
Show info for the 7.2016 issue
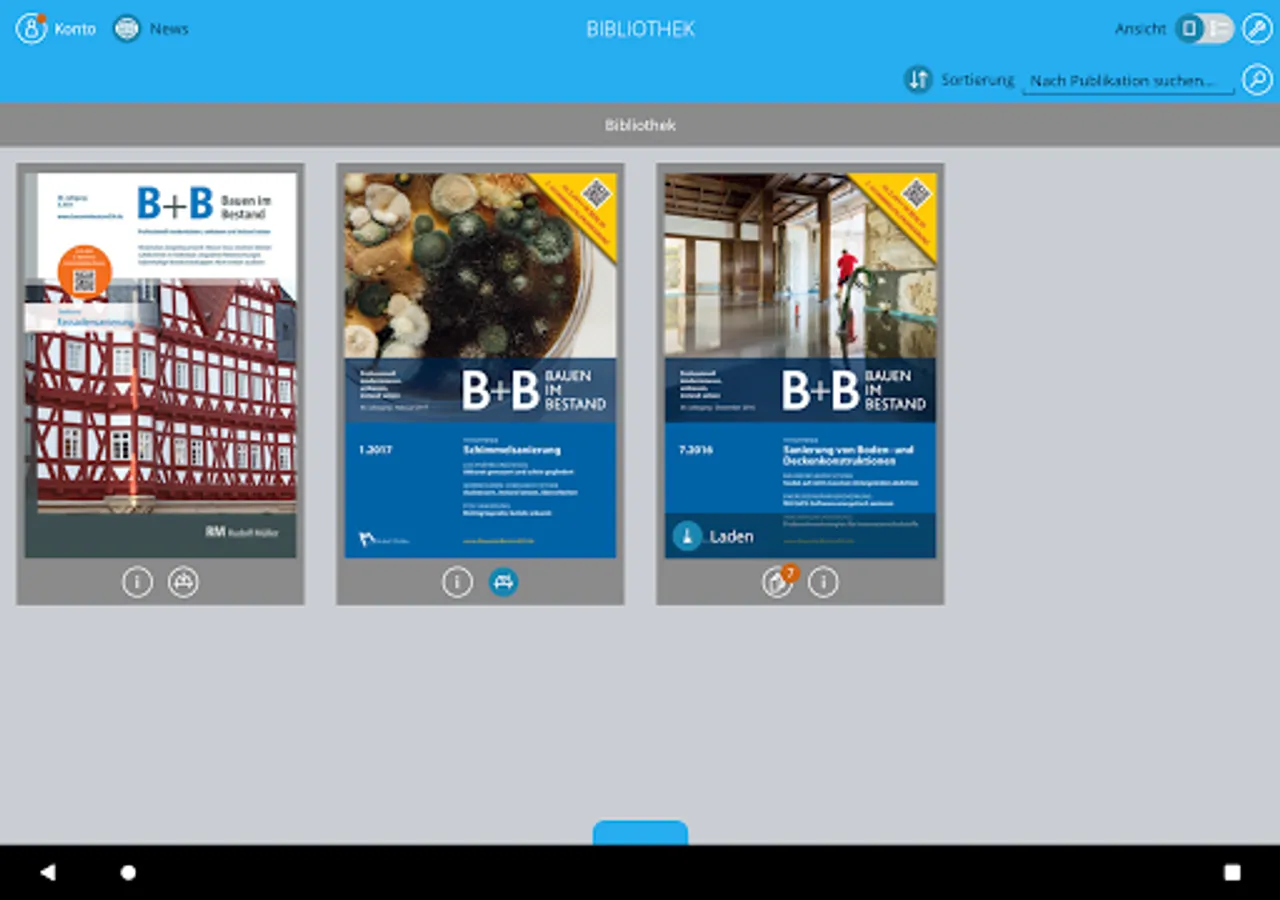823,581
